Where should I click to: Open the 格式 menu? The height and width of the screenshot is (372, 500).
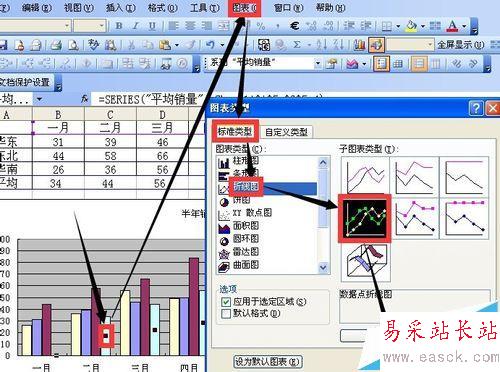point(163,8)
